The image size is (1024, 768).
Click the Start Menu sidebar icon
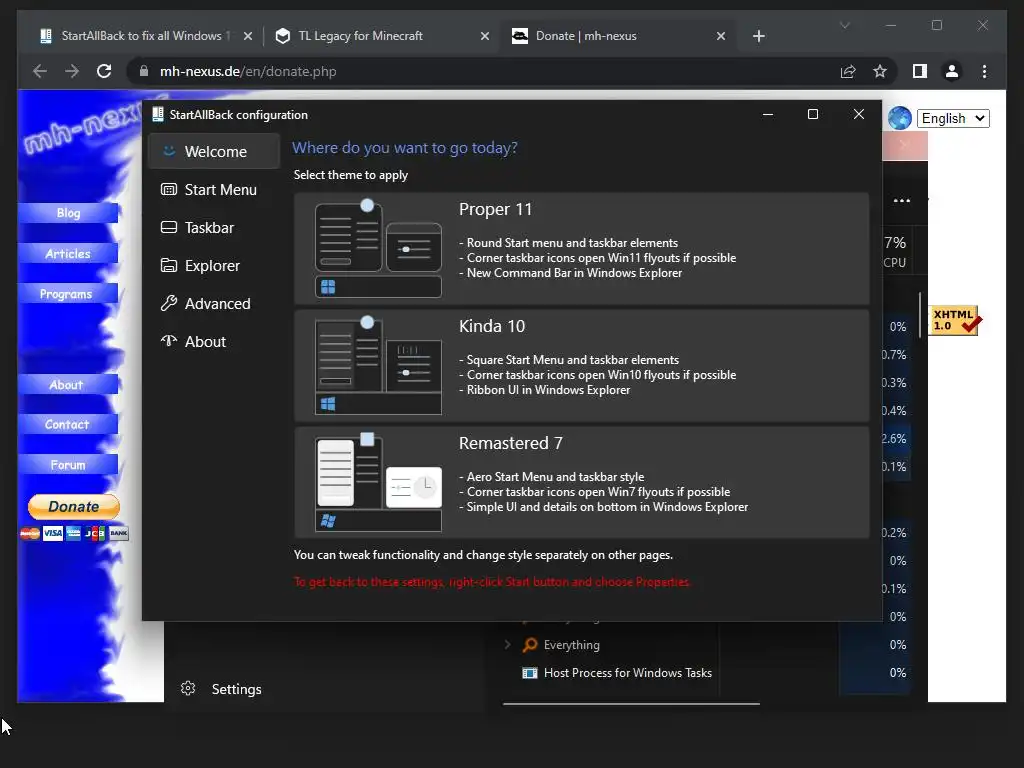click(x=168, y=189)
